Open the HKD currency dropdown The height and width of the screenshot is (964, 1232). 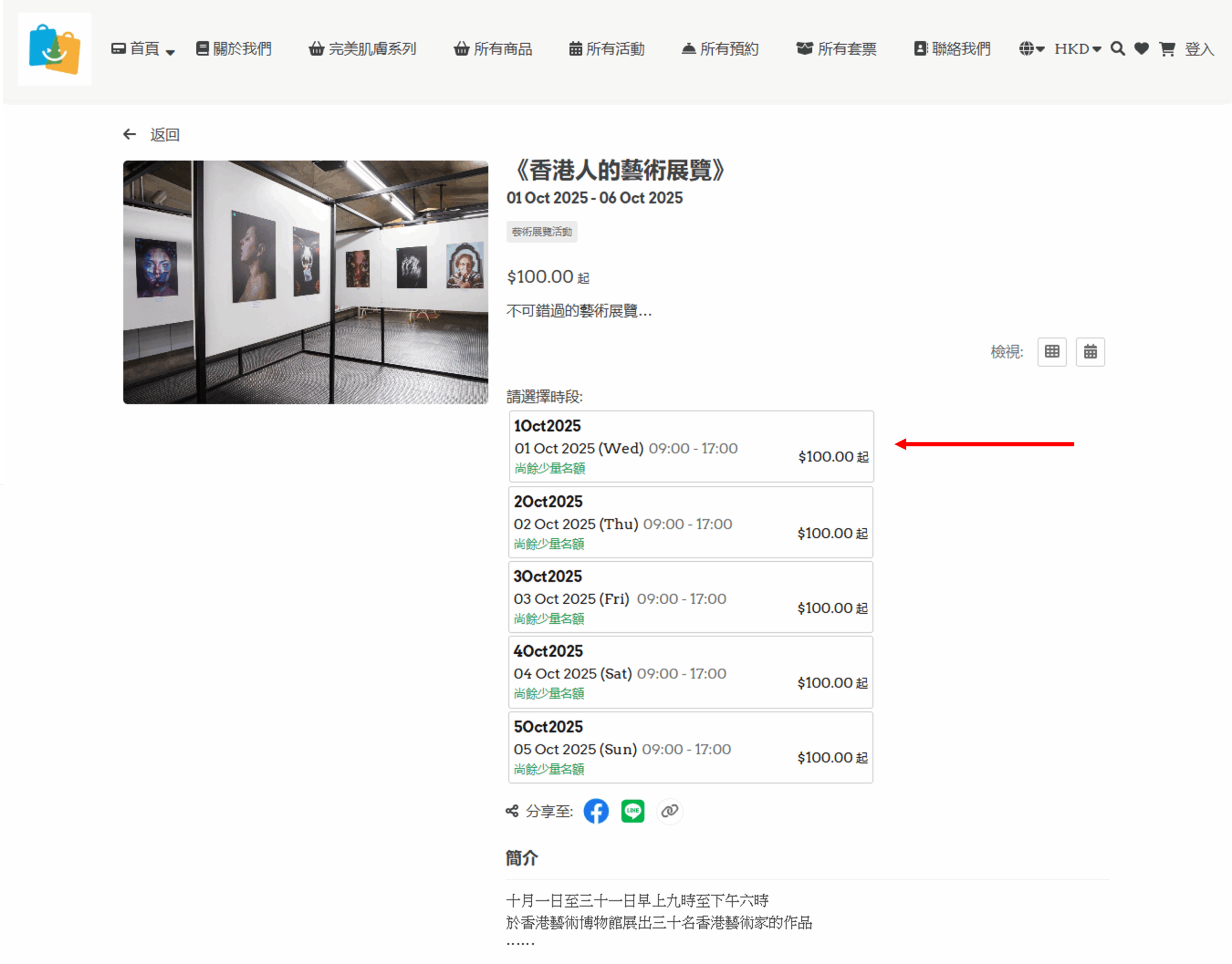click(1078, 49)
